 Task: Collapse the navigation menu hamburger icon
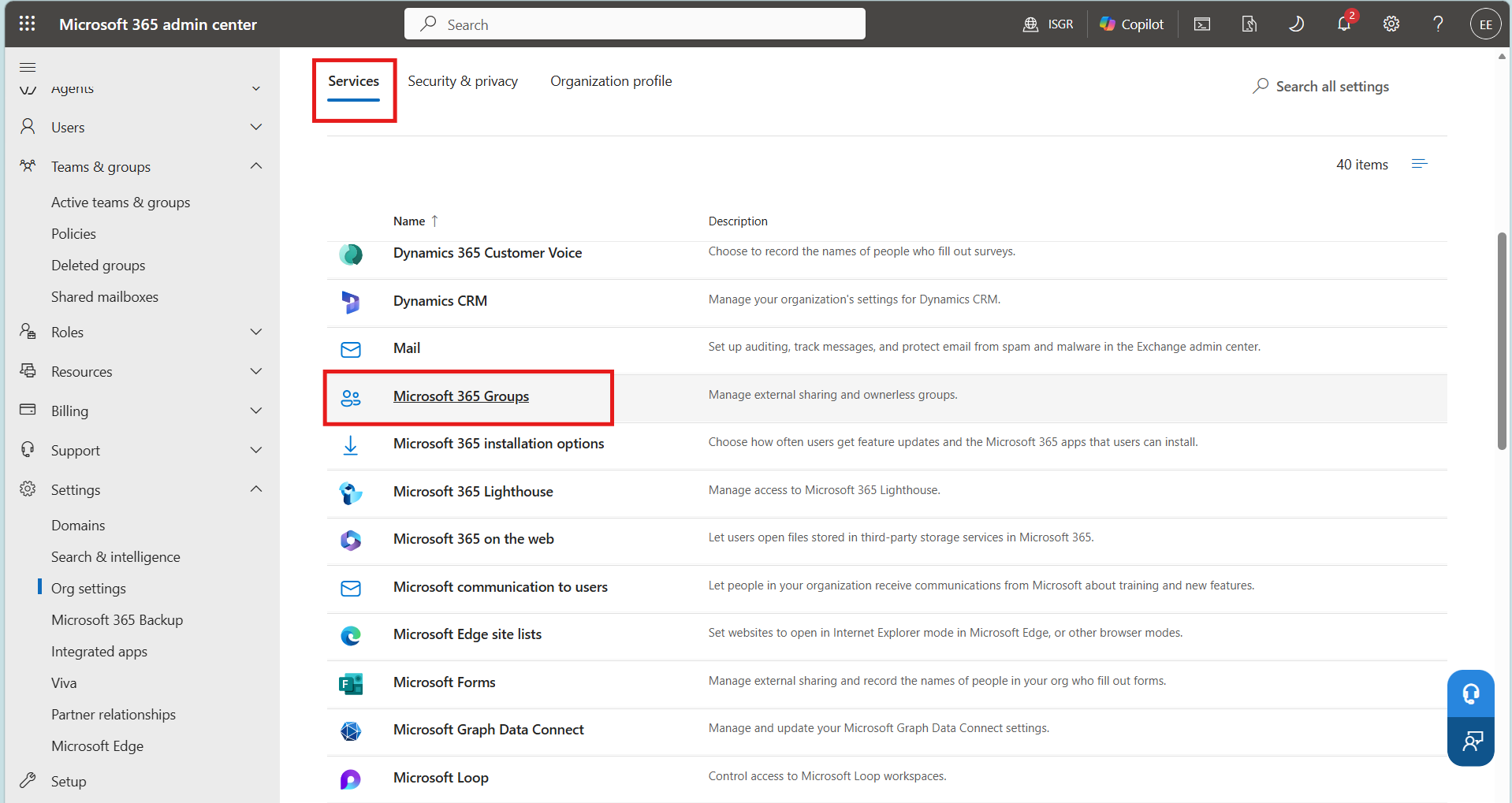click(x=28, y=67)
